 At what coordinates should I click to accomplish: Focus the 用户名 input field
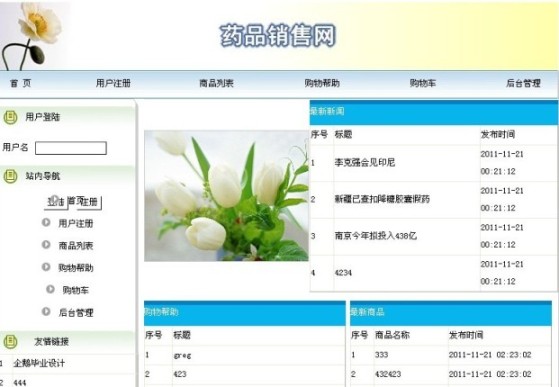coord(71,148)
